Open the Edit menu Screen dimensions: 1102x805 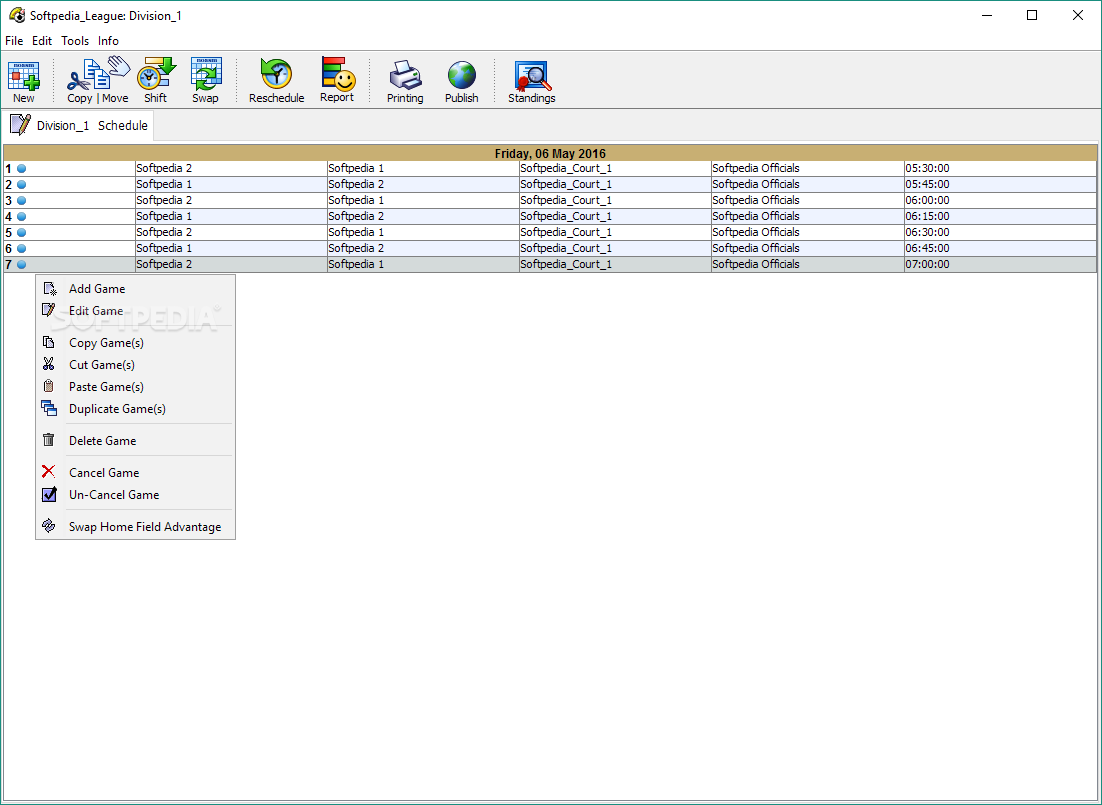pos(42,41)
